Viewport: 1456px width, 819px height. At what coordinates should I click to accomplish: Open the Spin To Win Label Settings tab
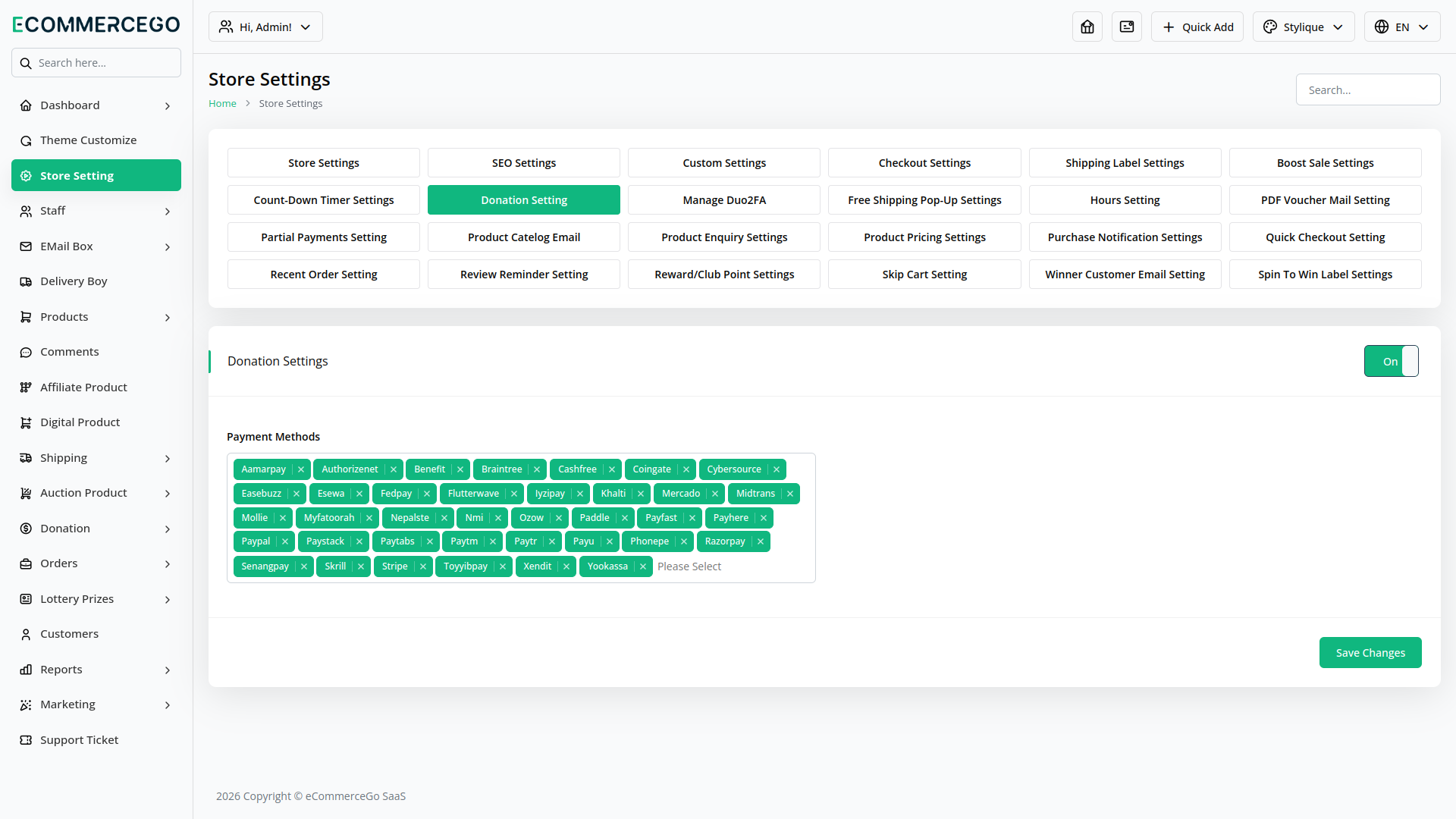[x=1325, y=275]
